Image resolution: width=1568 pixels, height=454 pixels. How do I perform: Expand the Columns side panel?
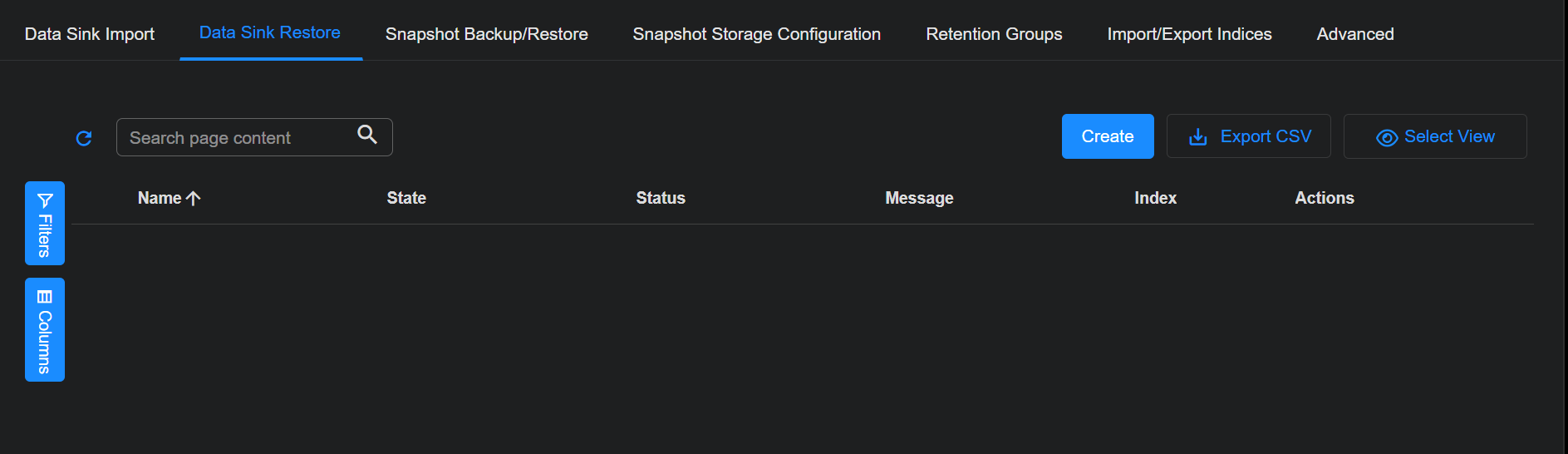point(45,329)
